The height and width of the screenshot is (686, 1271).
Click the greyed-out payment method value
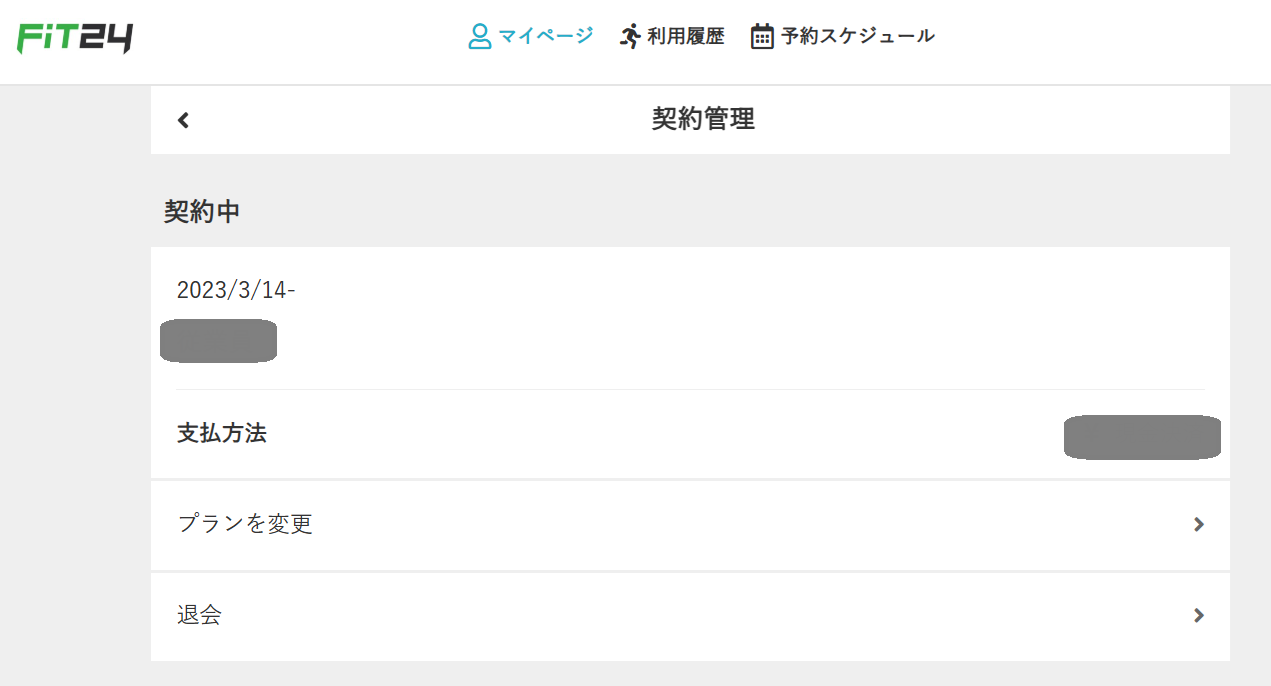(x=1142, y=437)
